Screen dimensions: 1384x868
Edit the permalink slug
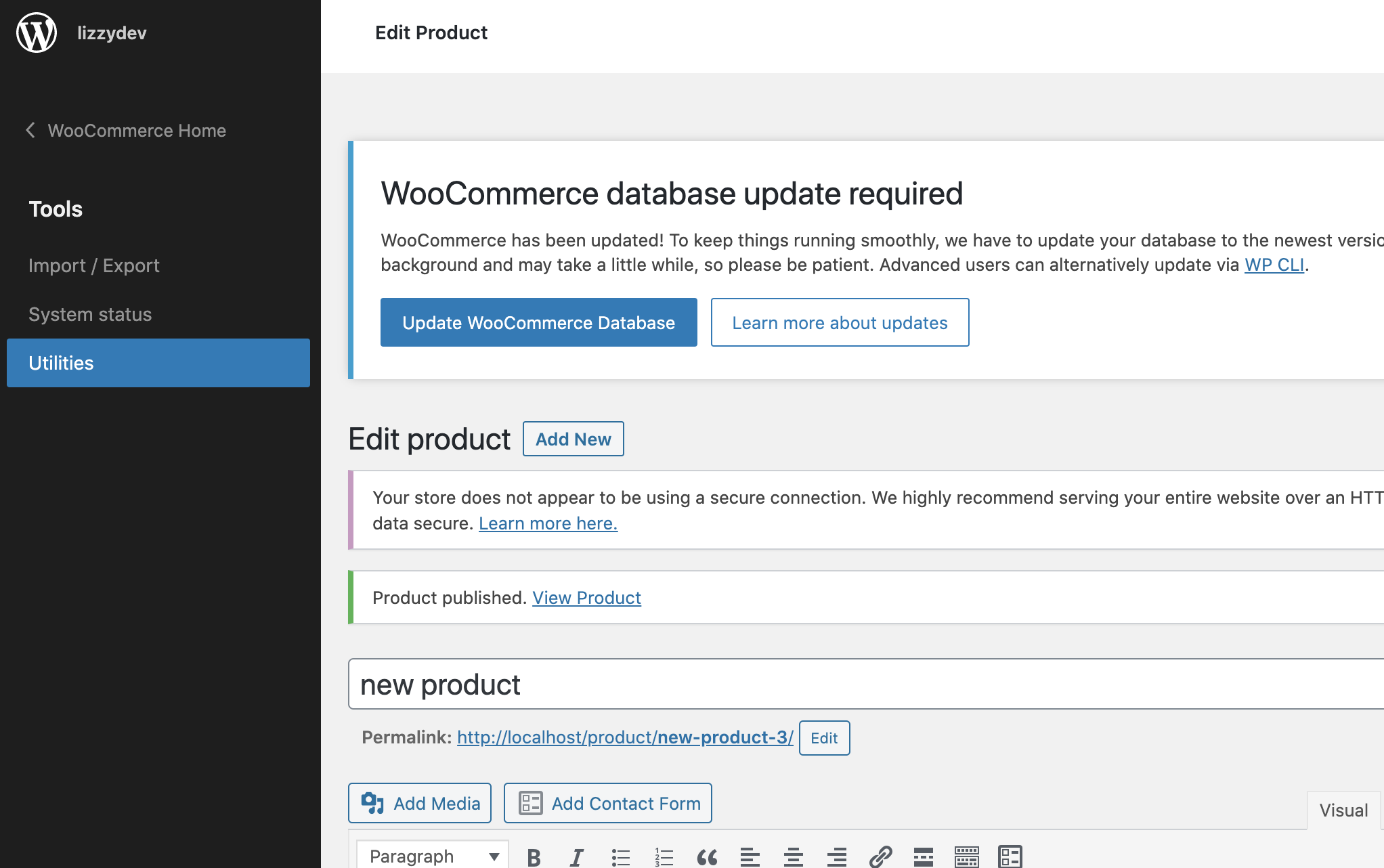click(x=824, y=738)
